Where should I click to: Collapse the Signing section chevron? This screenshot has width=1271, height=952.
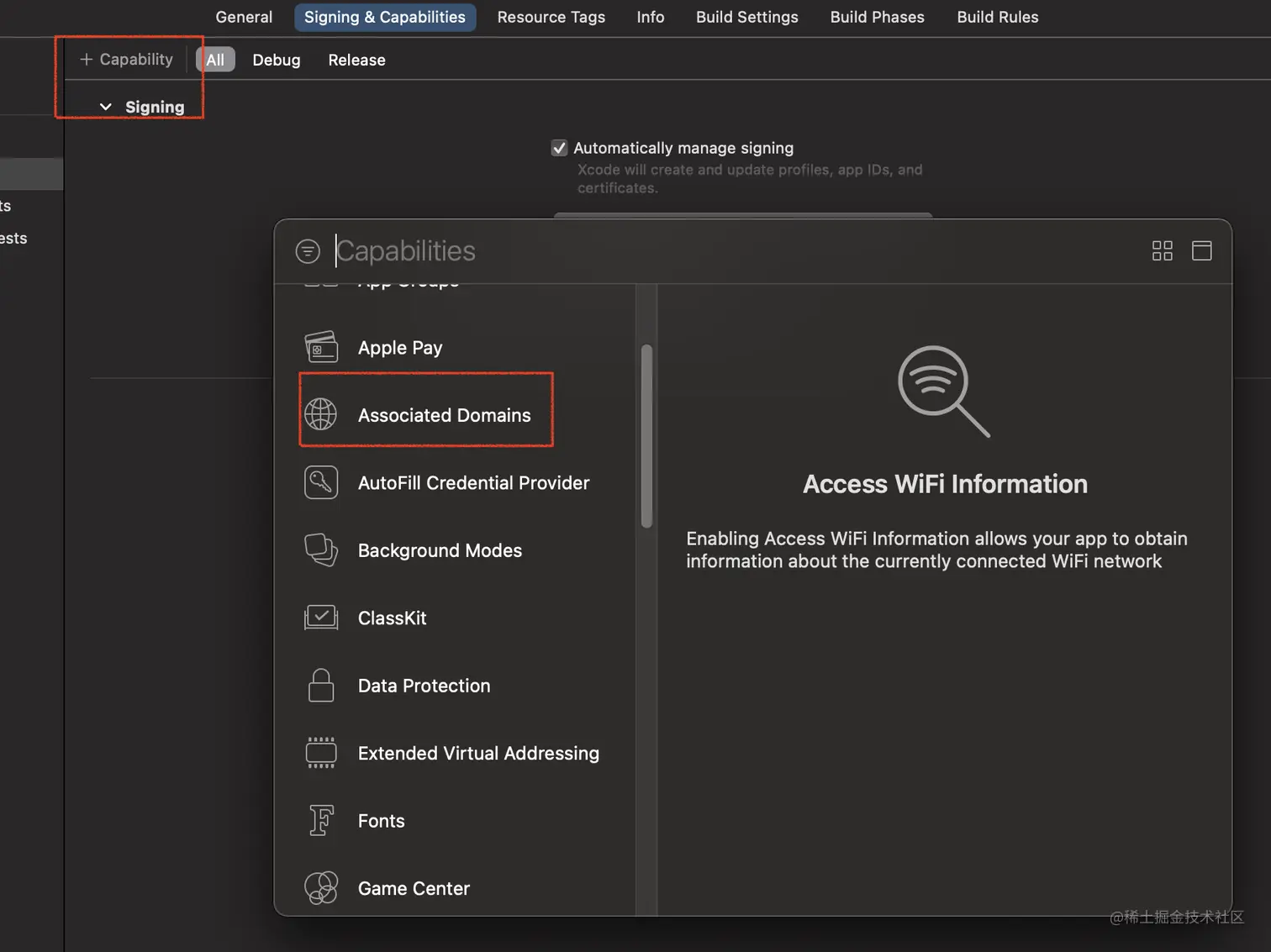coord(106,107)
